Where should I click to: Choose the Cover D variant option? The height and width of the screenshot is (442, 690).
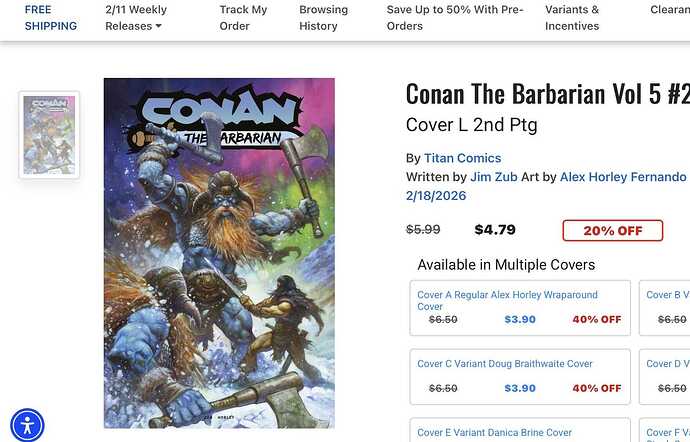pos(664,376)
